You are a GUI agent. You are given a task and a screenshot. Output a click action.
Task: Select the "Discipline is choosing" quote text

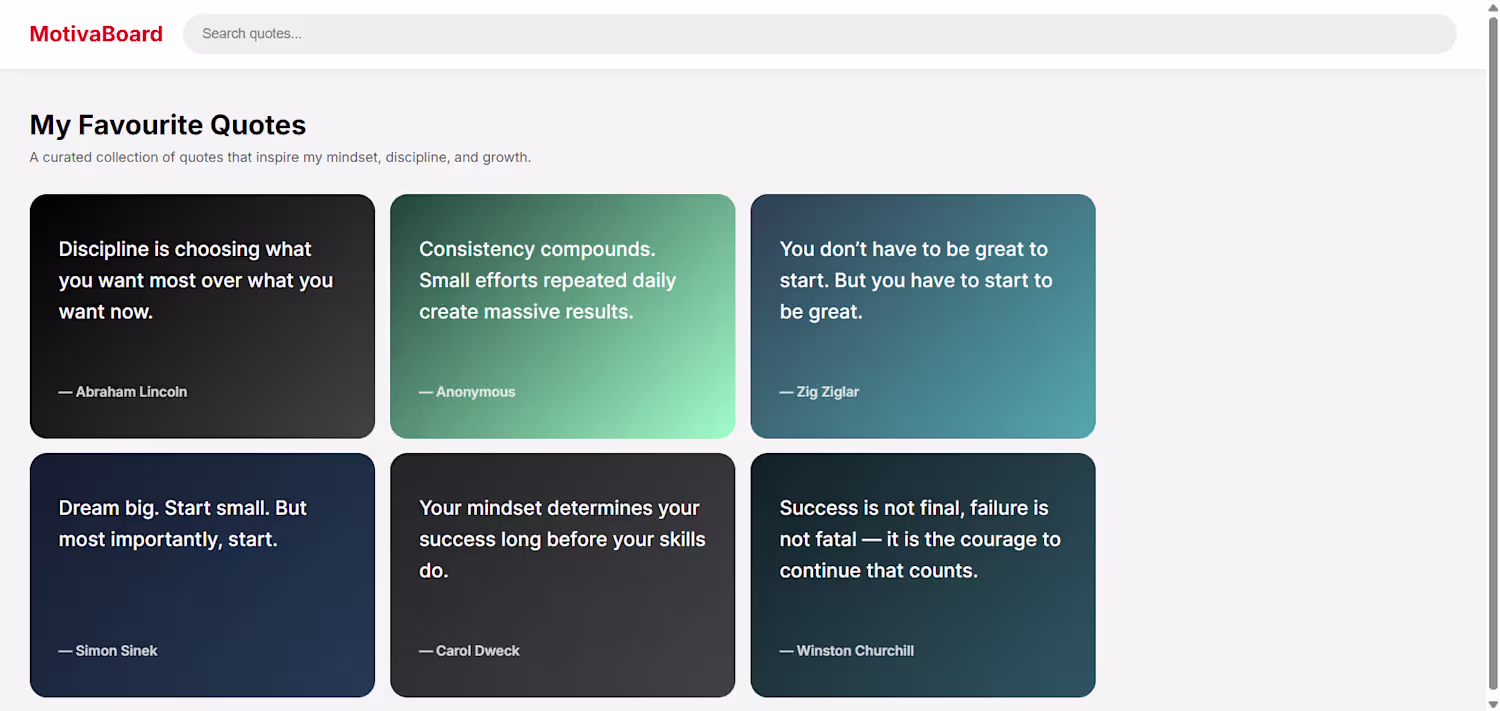coord(196,280)
